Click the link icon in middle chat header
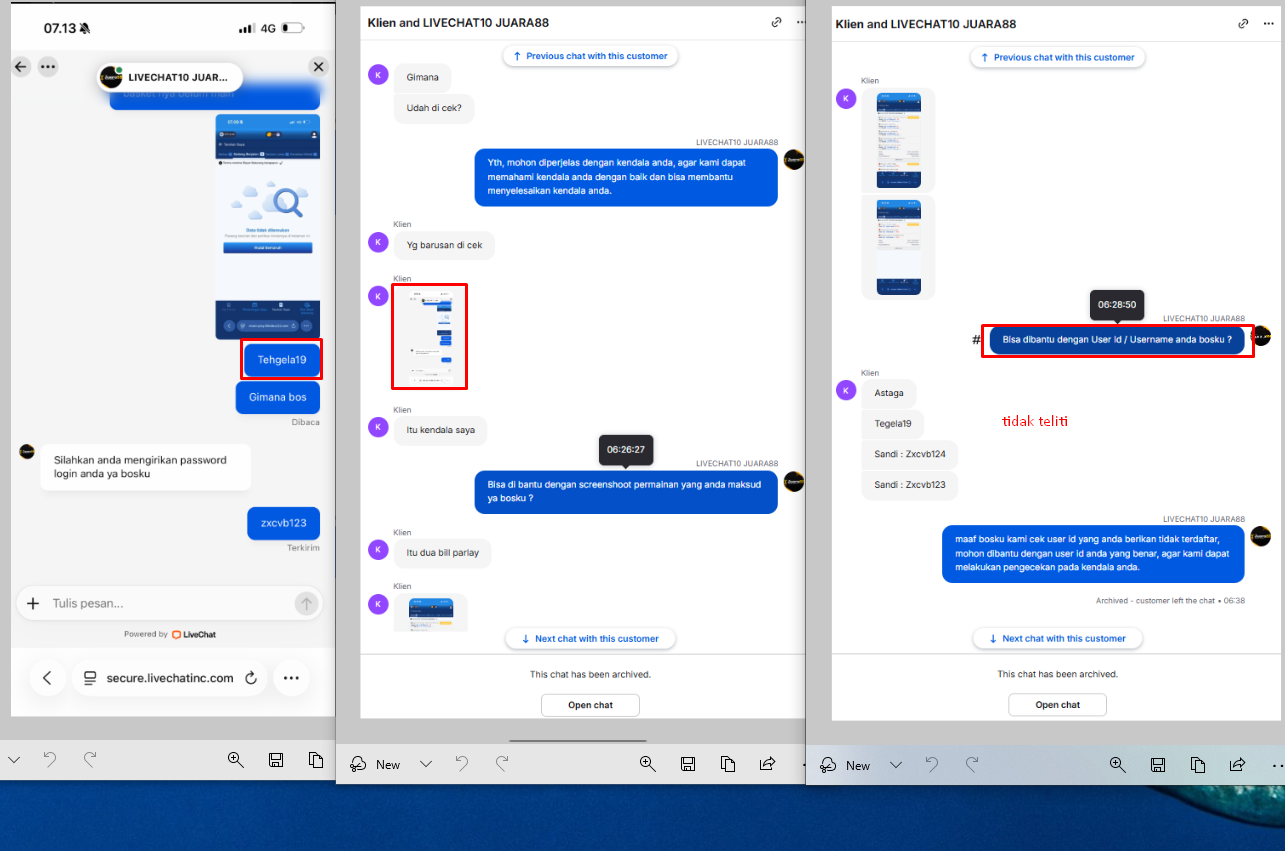The width and height of the screenshot is (1285, 851). [777, 22]
